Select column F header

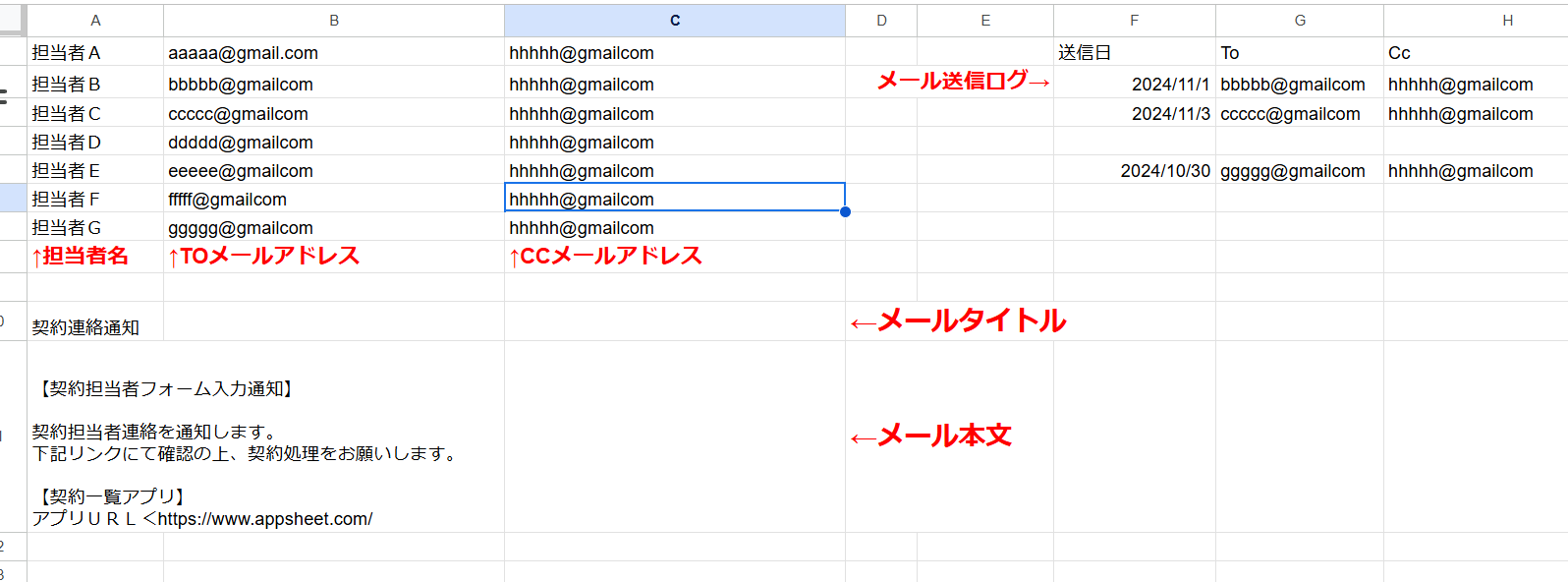[x=1135, y=21]
